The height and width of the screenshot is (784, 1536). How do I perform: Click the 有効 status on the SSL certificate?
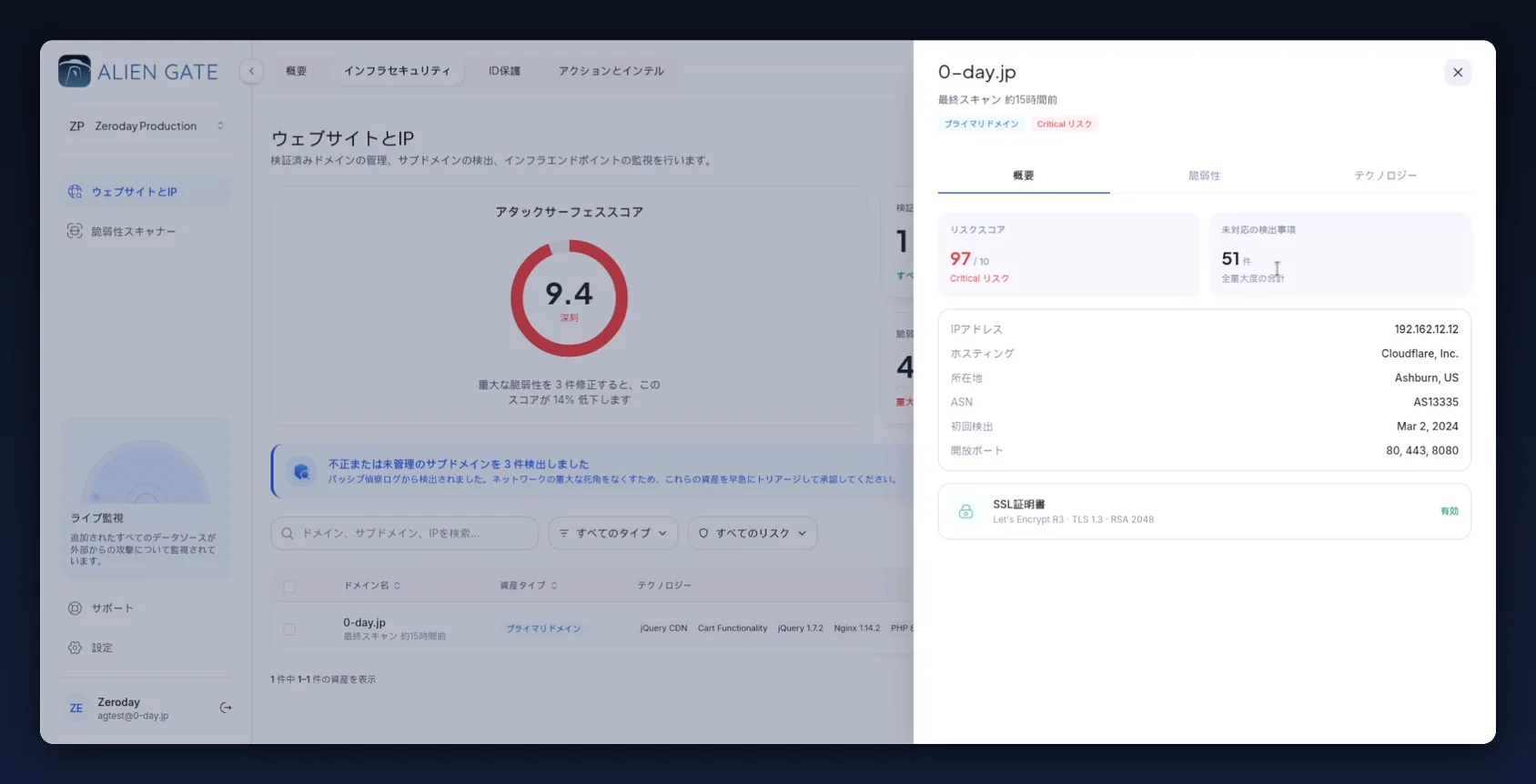coord(1450,511)
